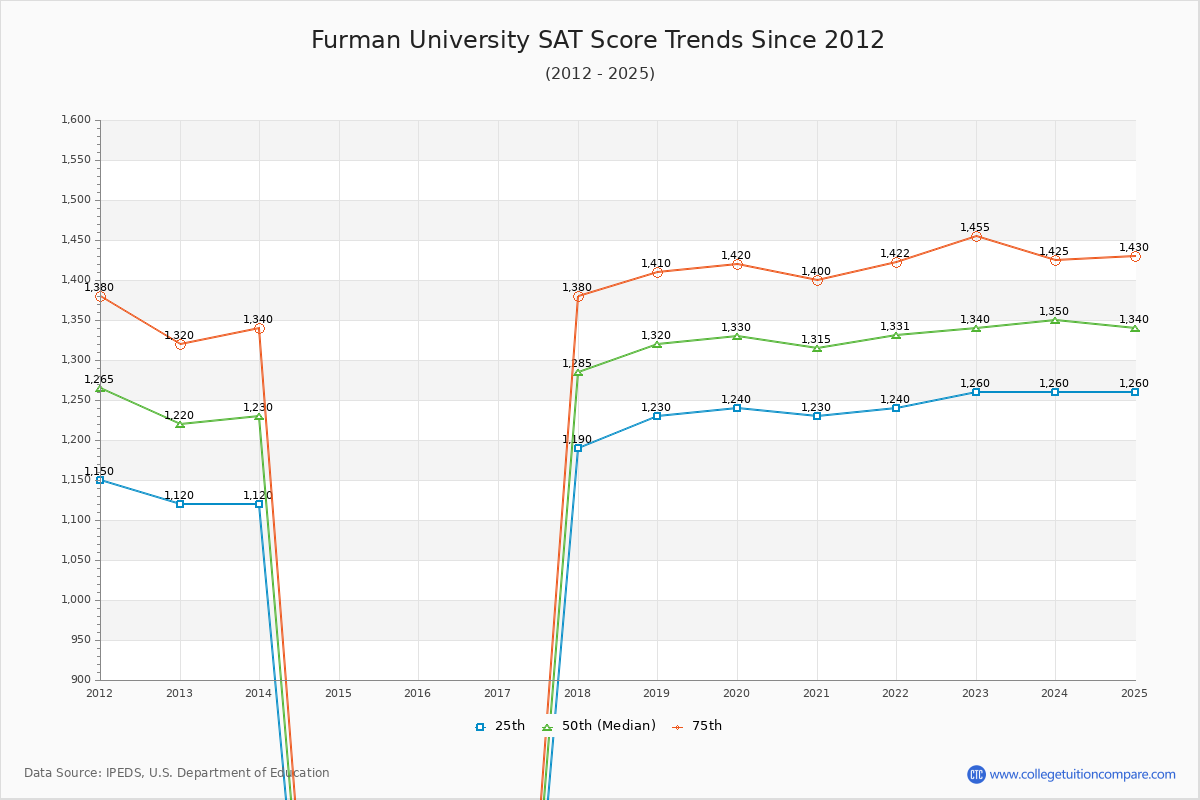Select the 2012 75th point labeled 1,380
The height and width of the screenshot is (800, 1200).
click(x=100, y=296)
